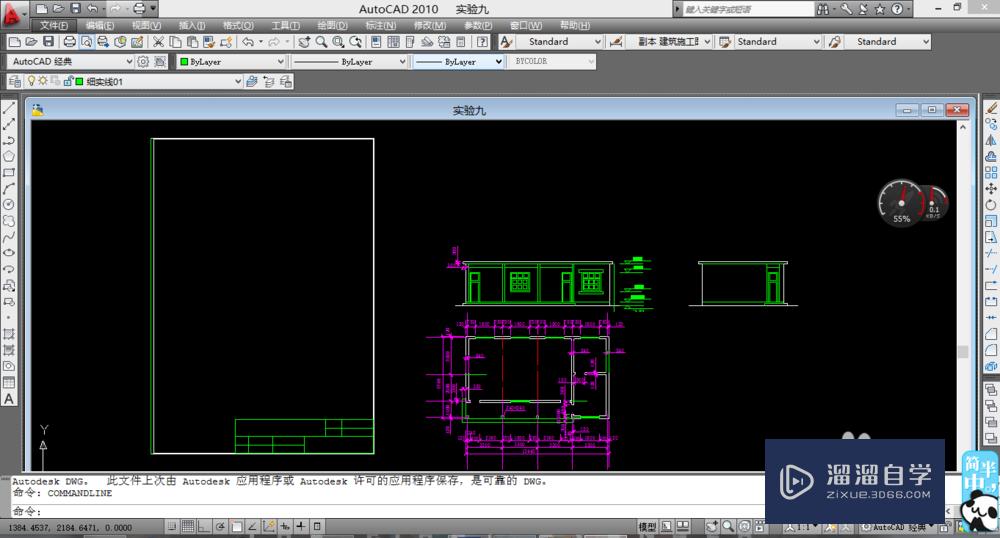Click the keyword search input field

747,9
